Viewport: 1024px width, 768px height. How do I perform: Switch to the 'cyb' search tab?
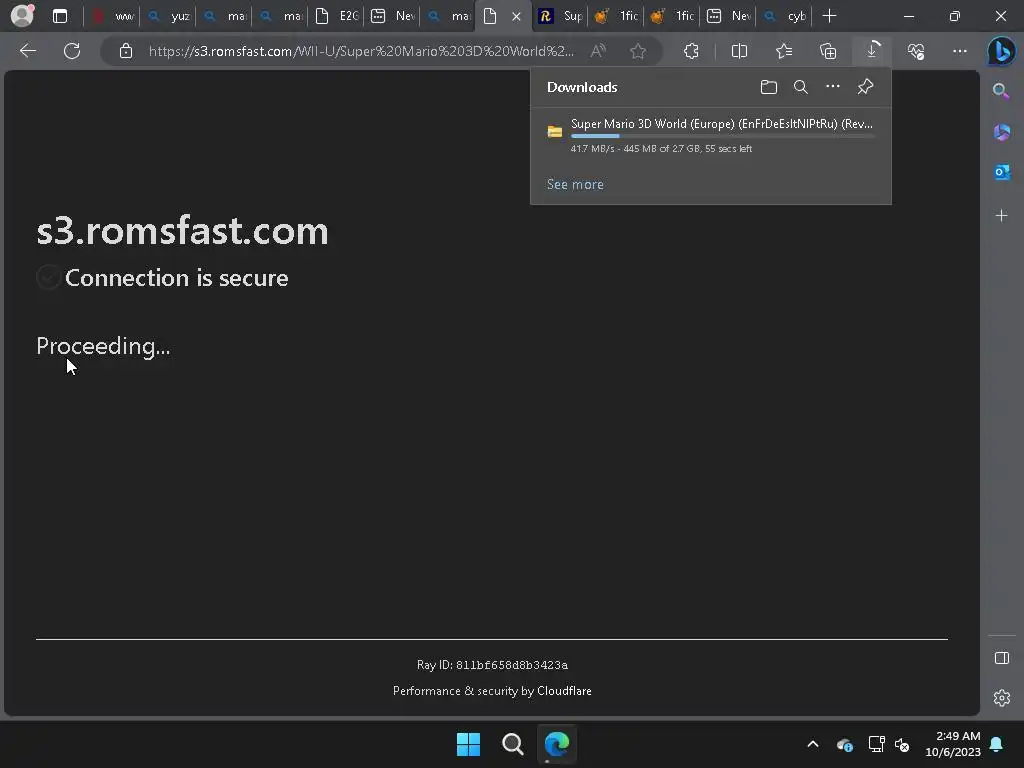coord(784,16)
